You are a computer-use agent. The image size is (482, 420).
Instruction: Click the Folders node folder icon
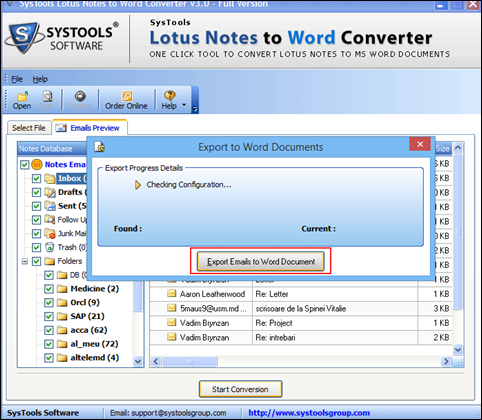coord(50,261)
